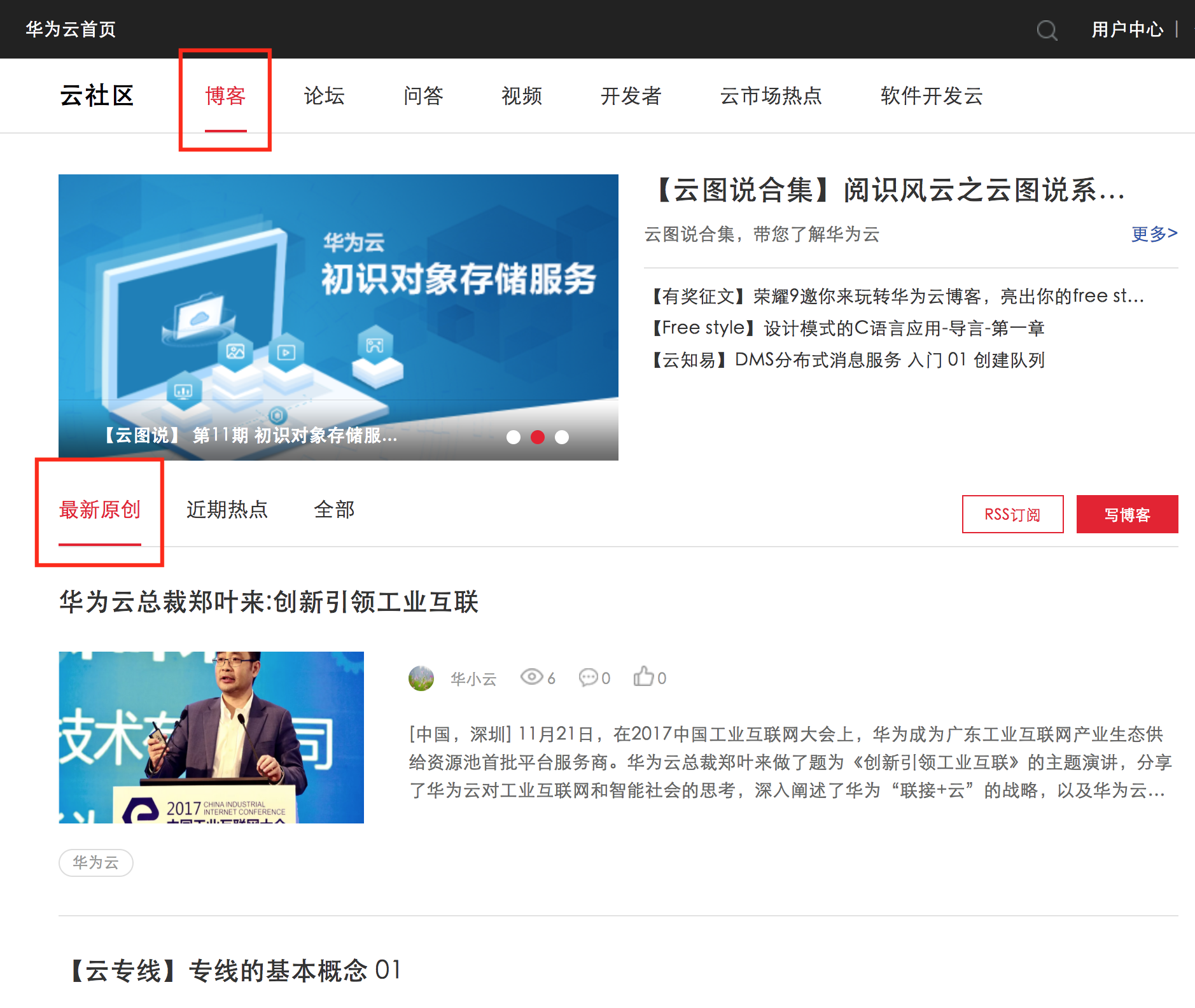1195x1008 pixels.
Task: Open the 云市场热点 tab
Action: pyautogui.click(x=771, y=96)
